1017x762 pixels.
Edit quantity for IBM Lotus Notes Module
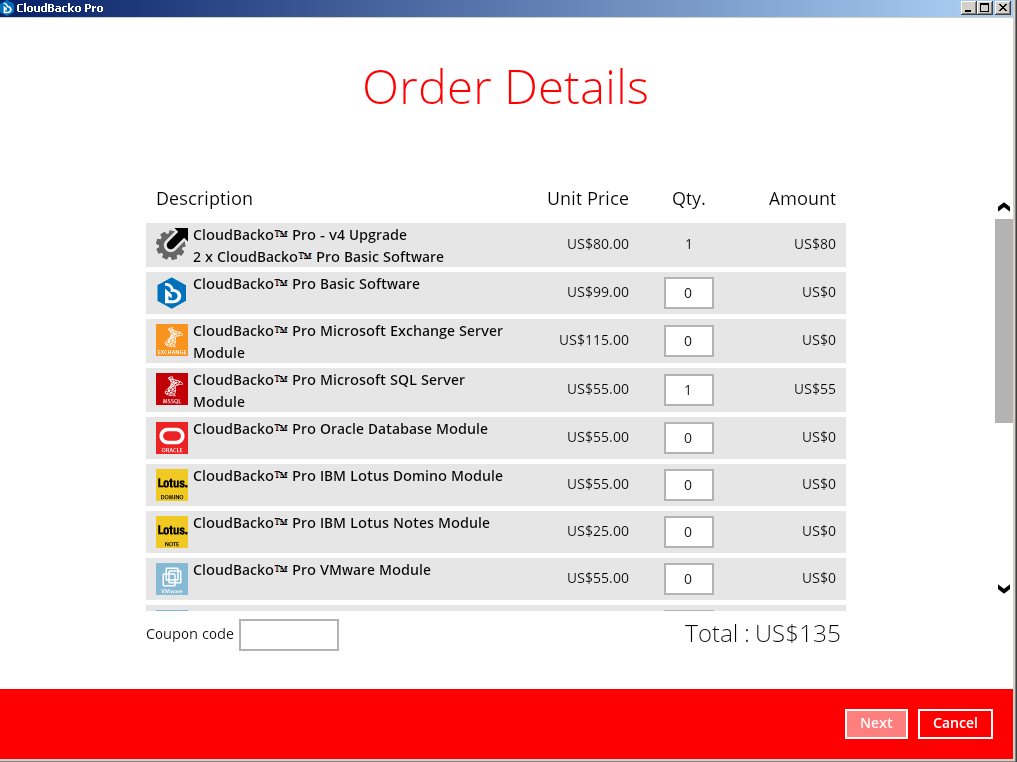689,532
